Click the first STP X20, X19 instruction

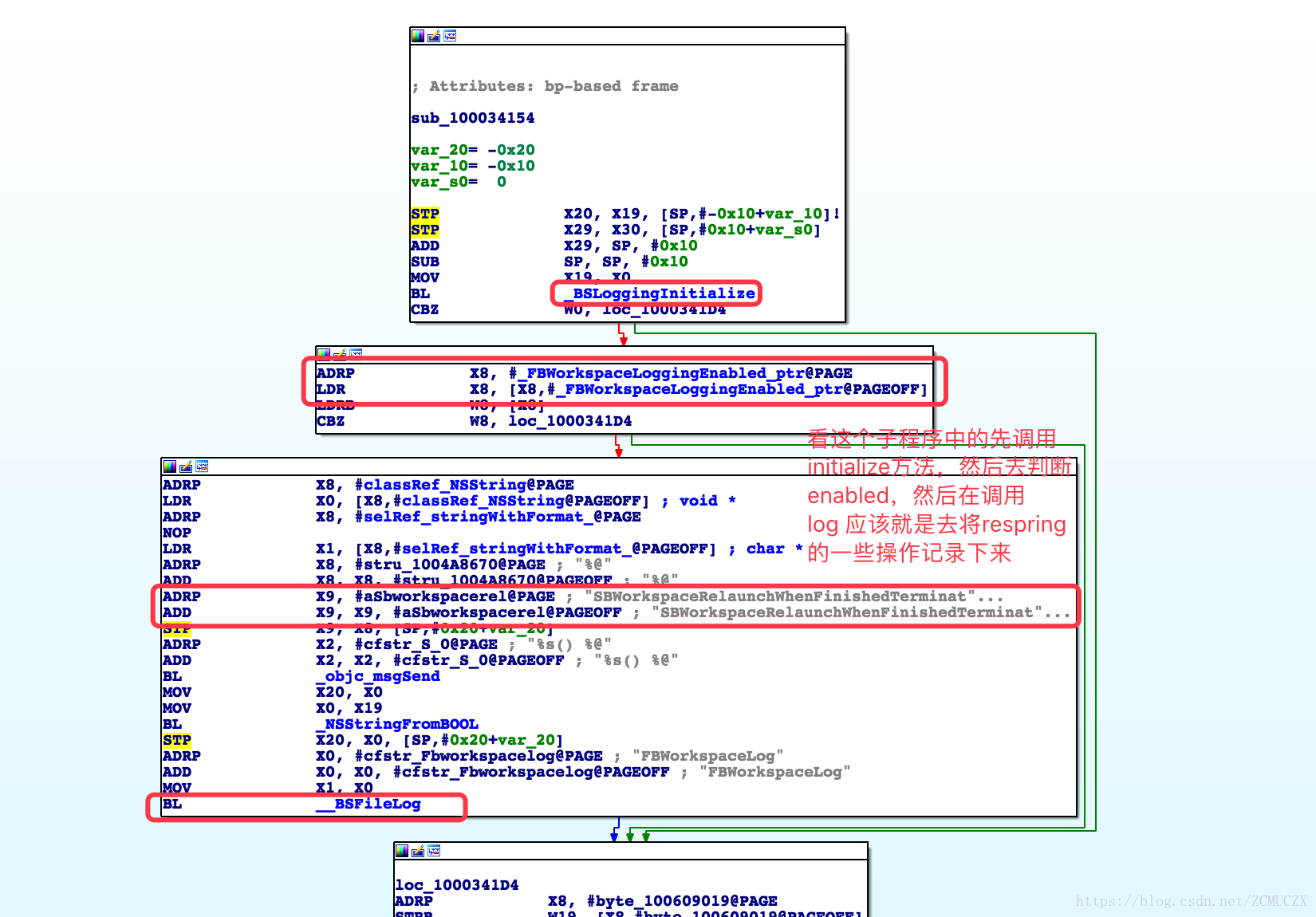(x=625, y=214)
